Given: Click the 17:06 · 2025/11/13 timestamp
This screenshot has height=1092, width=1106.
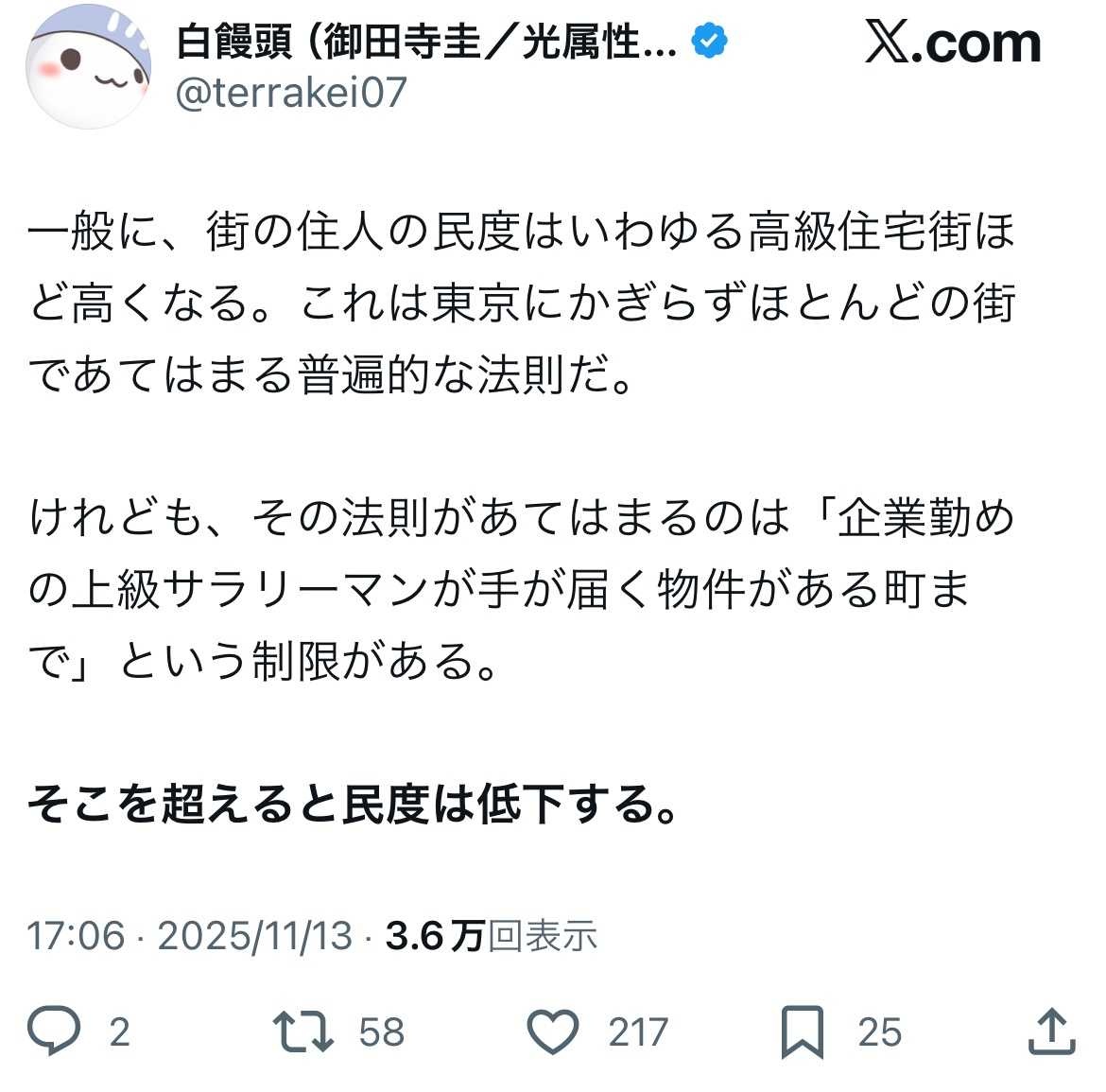Looking at the screenshot, I should 190,936.
